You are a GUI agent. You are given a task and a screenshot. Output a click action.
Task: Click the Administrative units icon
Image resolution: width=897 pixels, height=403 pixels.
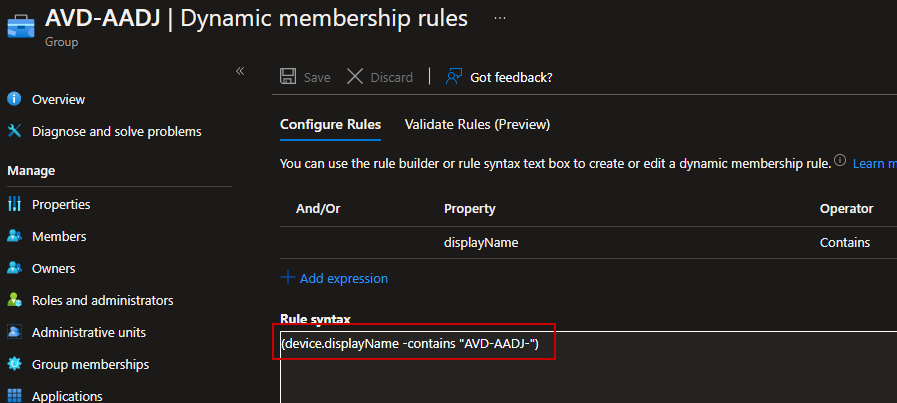coord(14,332)
